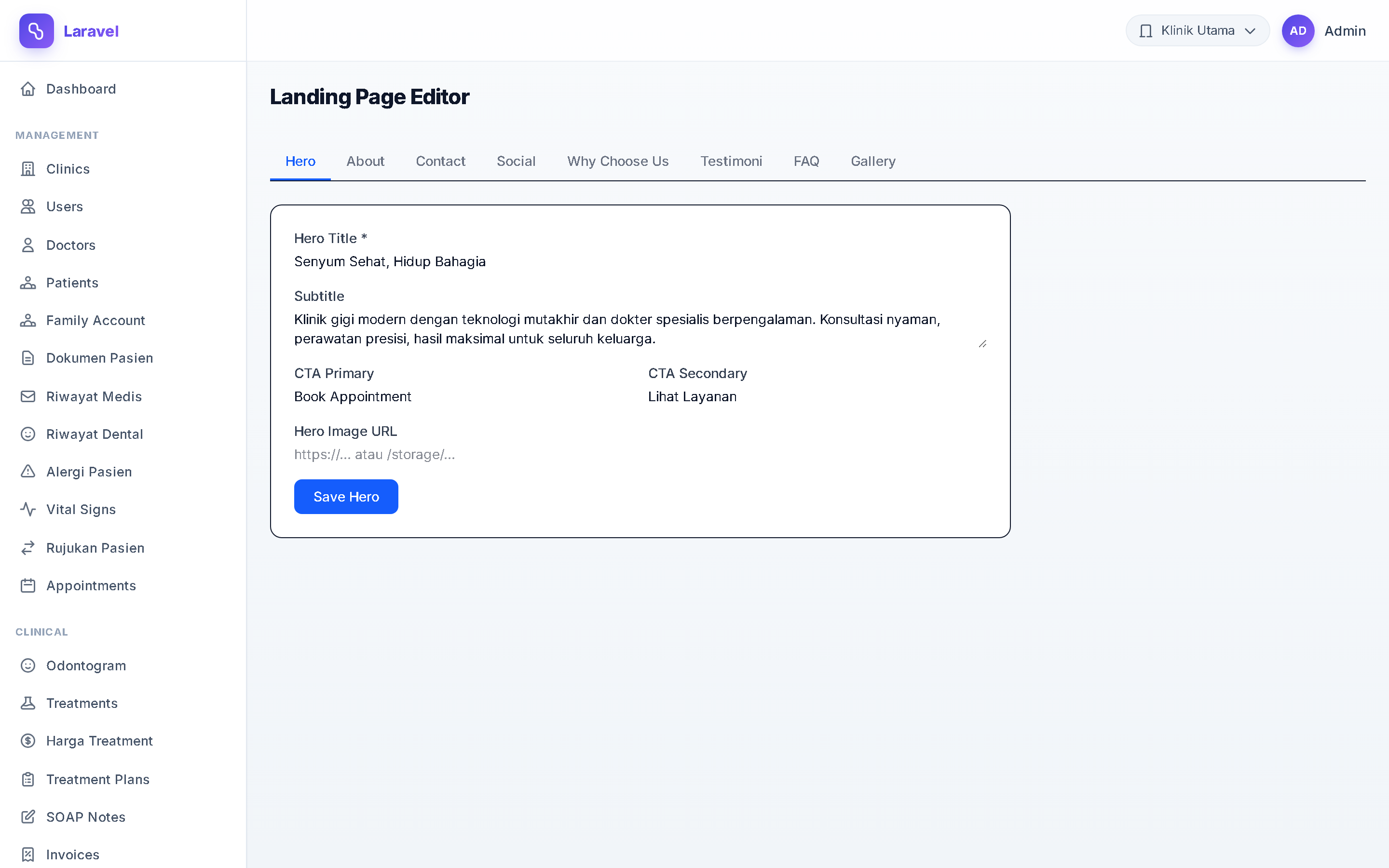
Task: Click the Riwayat Medis envelope icon
Action: pyautogui.click(x=28, y=397)
